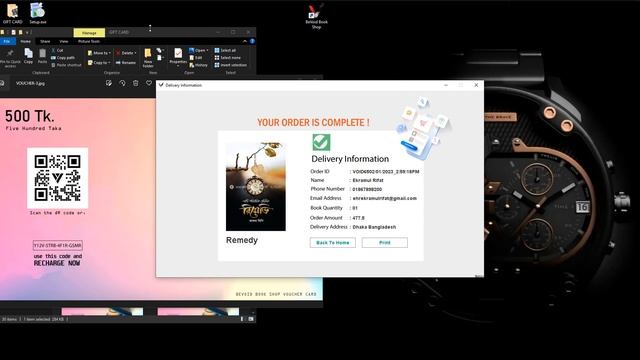Click the QR code on the voucher
The width and height of the screenshot is (640, 360).
pyautogui.click(x=58, y=178)
